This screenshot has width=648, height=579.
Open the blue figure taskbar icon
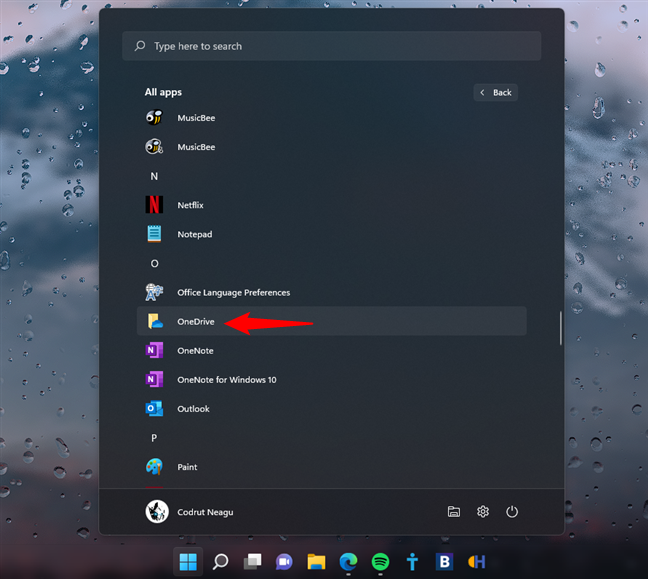tap(412, 562)
